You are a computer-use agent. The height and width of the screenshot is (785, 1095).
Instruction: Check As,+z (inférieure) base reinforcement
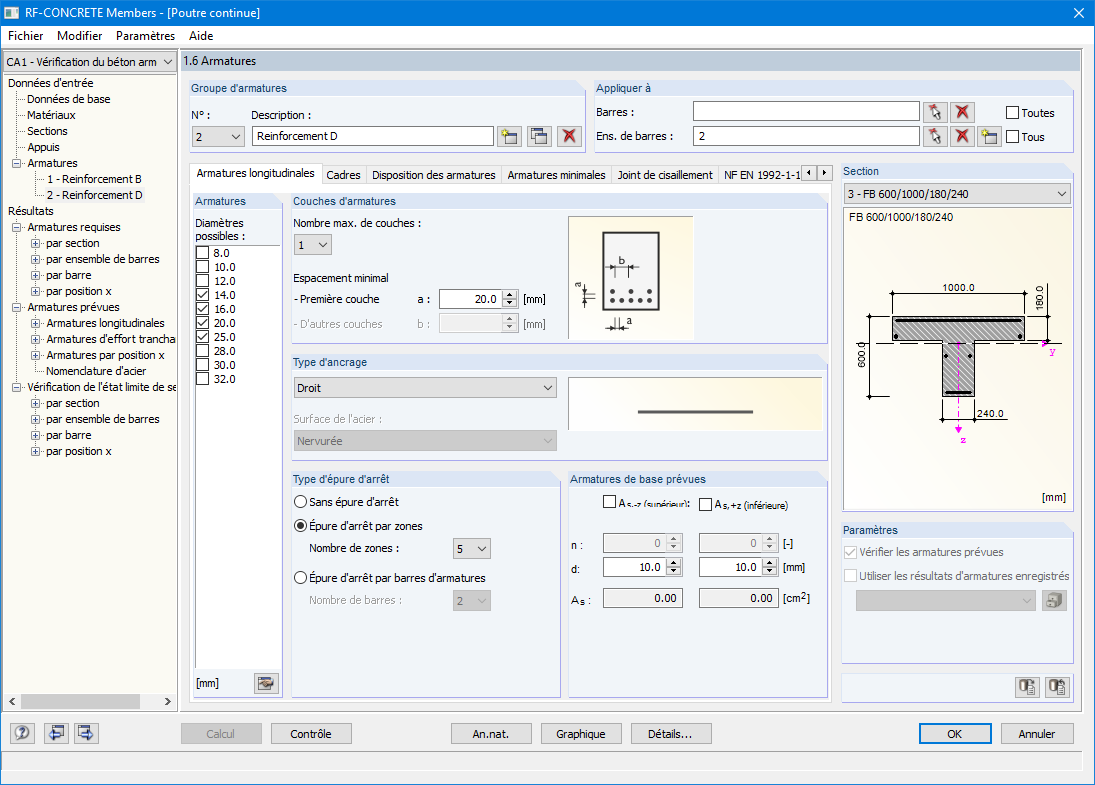pyautogui.click(x=705, y=504)
